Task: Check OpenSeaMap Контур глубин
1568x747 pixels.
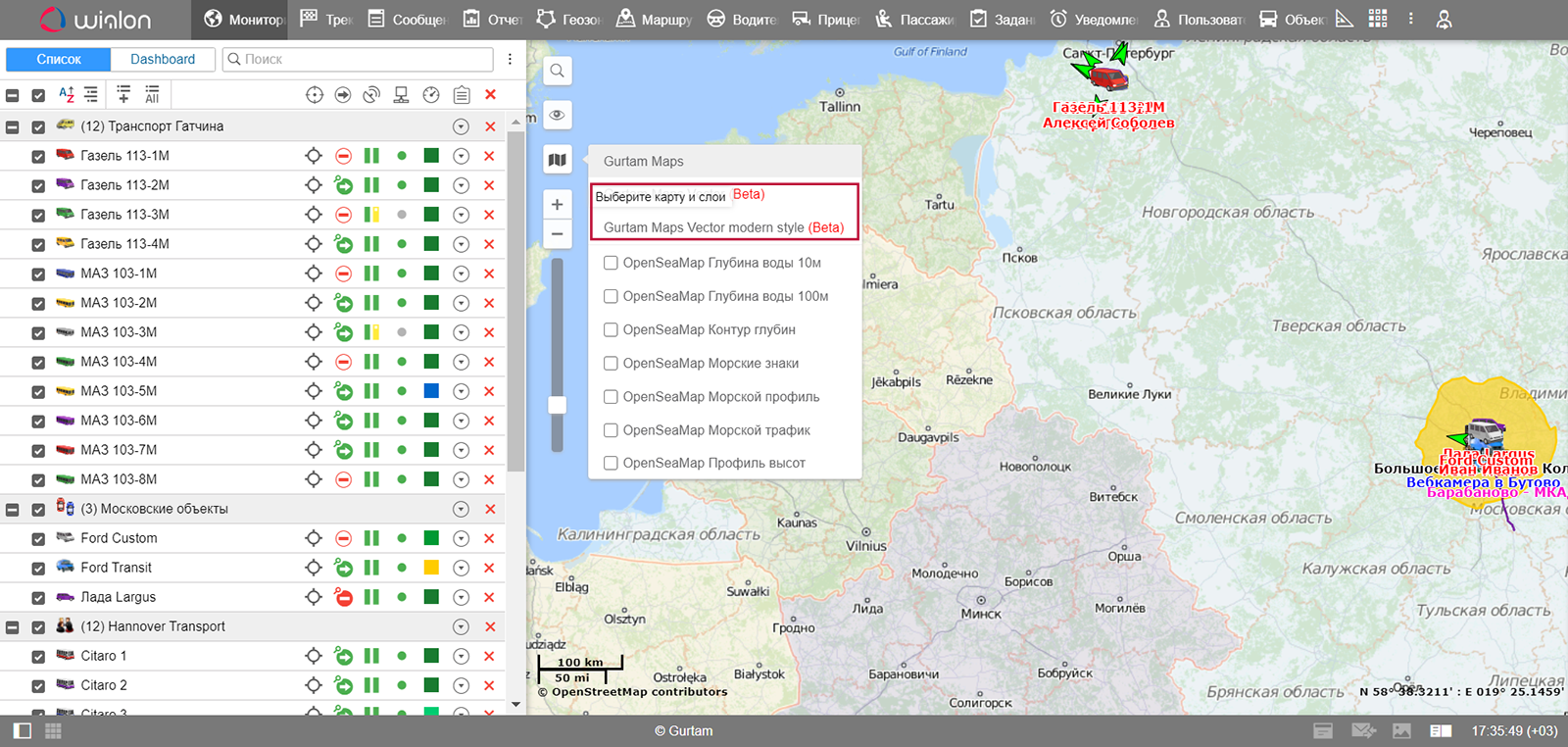Action: 611,329
